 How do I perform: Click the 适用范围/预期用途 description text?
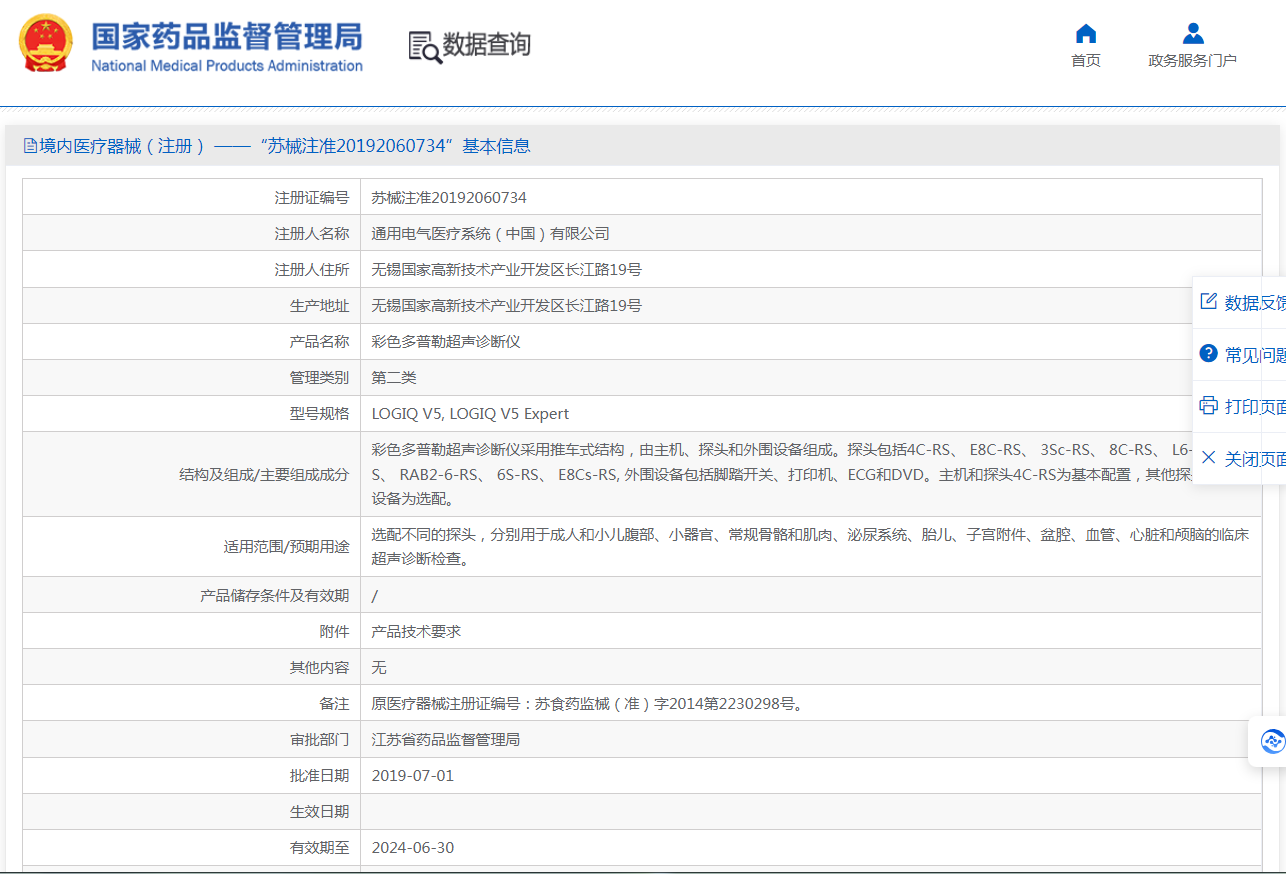810,547
